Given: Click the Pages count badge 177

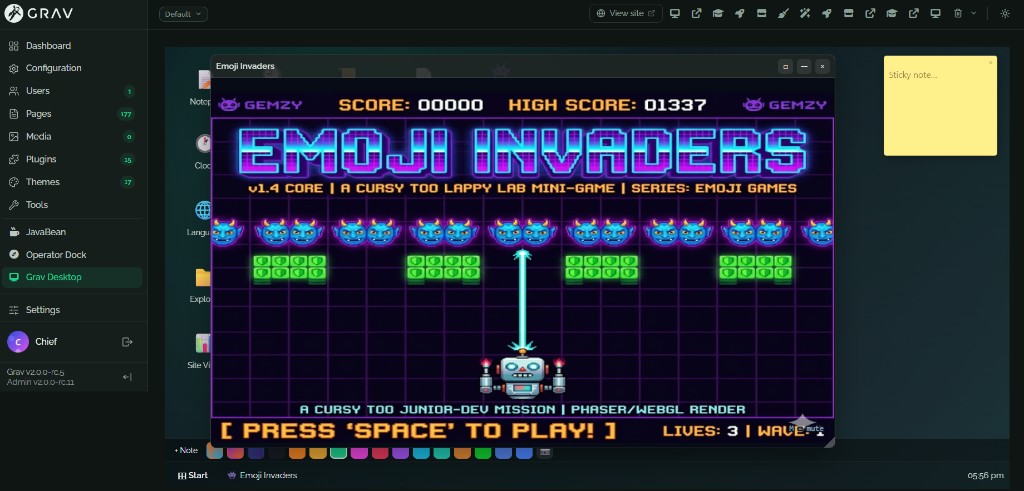Looking at the screenshot, I should [126, 114].
